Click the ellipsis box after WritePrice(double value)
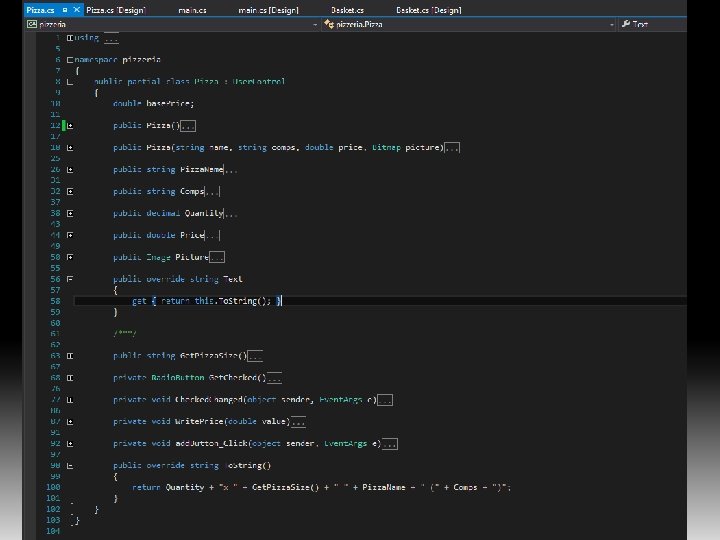Image resolution: width=720 pixels, height=540 pixels. pyautogui.click(x=298, y=422)
